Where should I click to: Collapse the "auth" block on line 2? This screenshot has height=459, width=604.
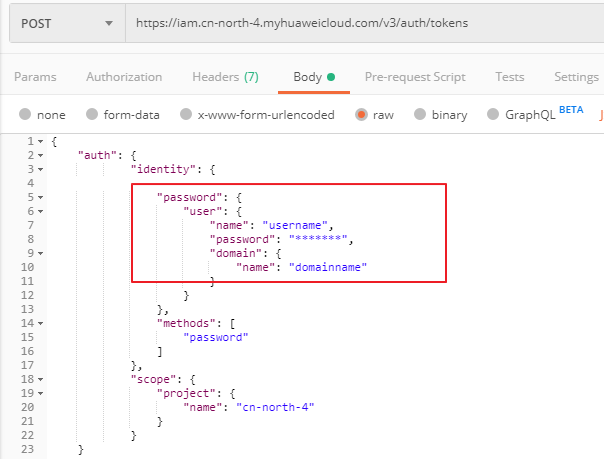tap(40, 156)
